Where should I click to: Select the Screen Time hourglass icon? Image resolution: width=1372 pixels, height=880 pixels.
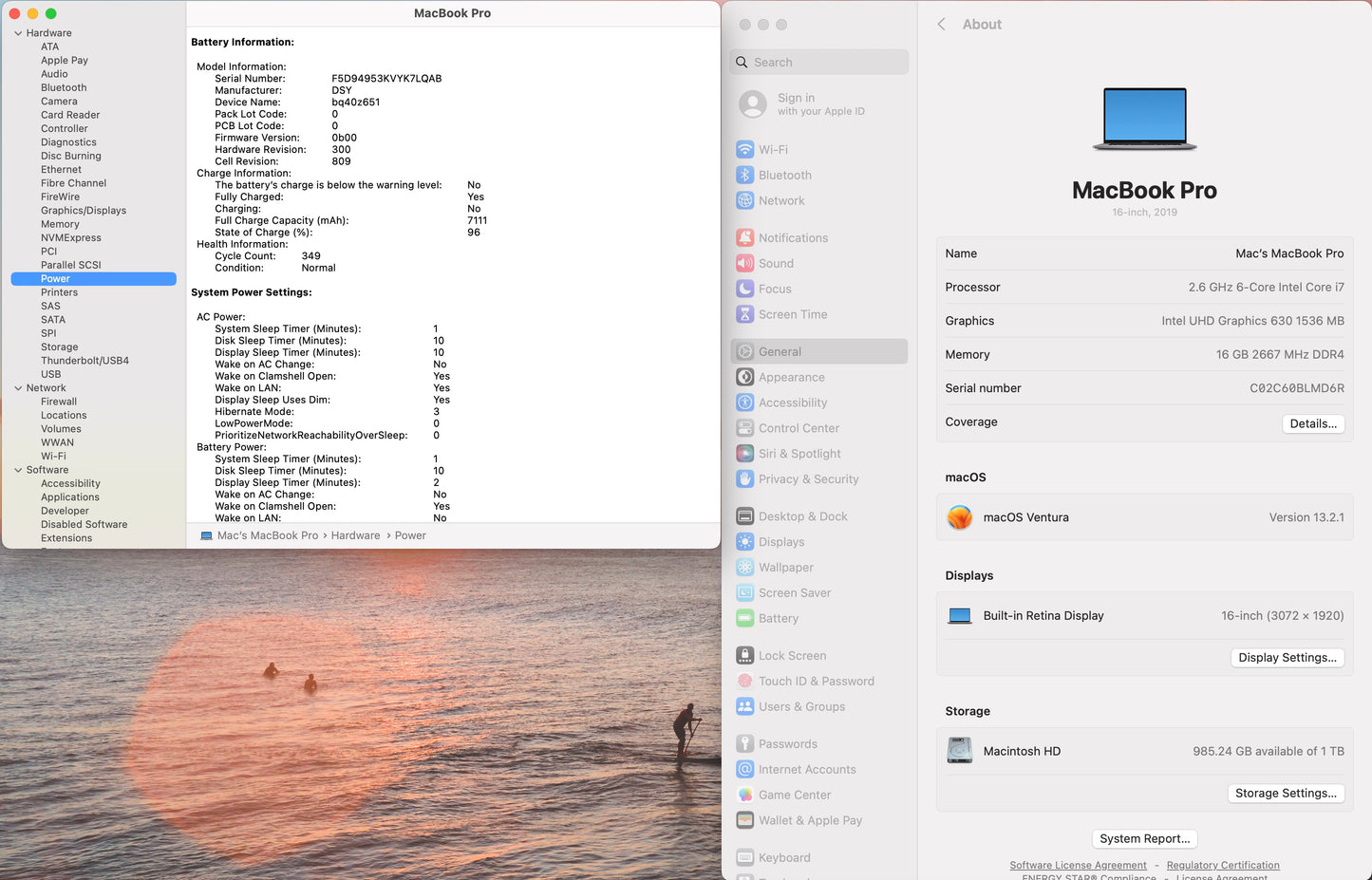click(x=745, y=315)
